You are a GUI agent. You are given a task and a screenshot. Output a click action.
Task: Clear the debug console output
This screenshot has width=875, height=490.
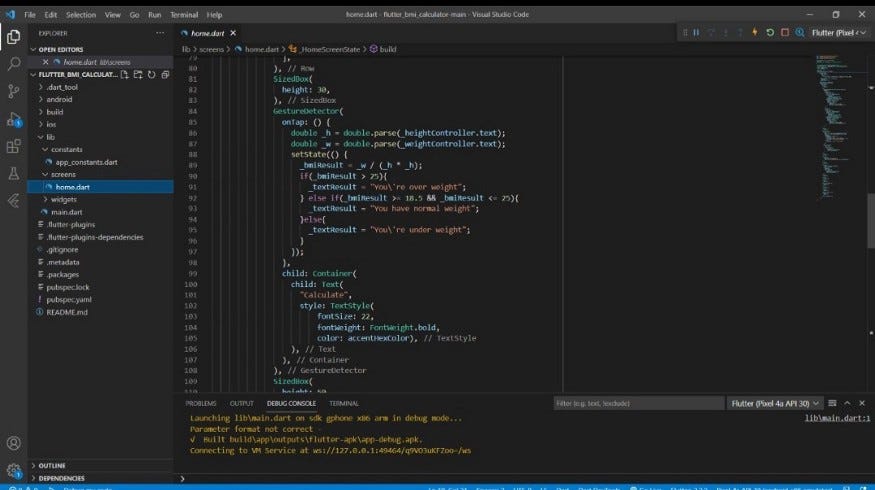(832, 403)
